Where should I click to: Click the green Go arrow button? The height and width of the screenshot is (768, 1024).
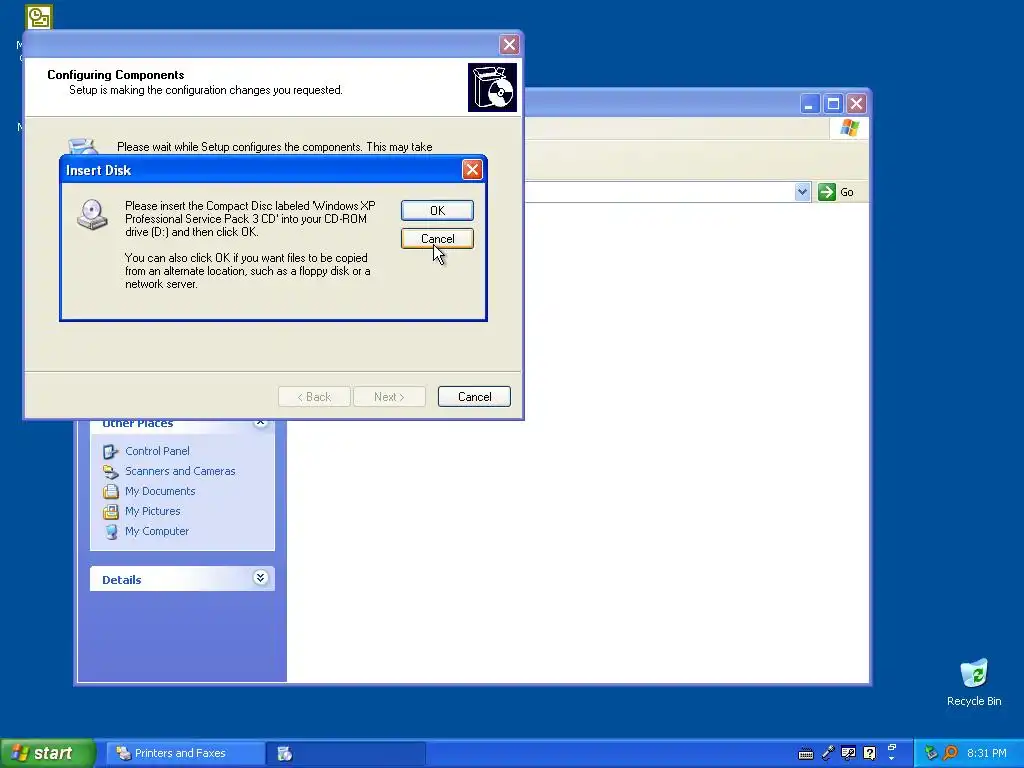pos(827,192)
